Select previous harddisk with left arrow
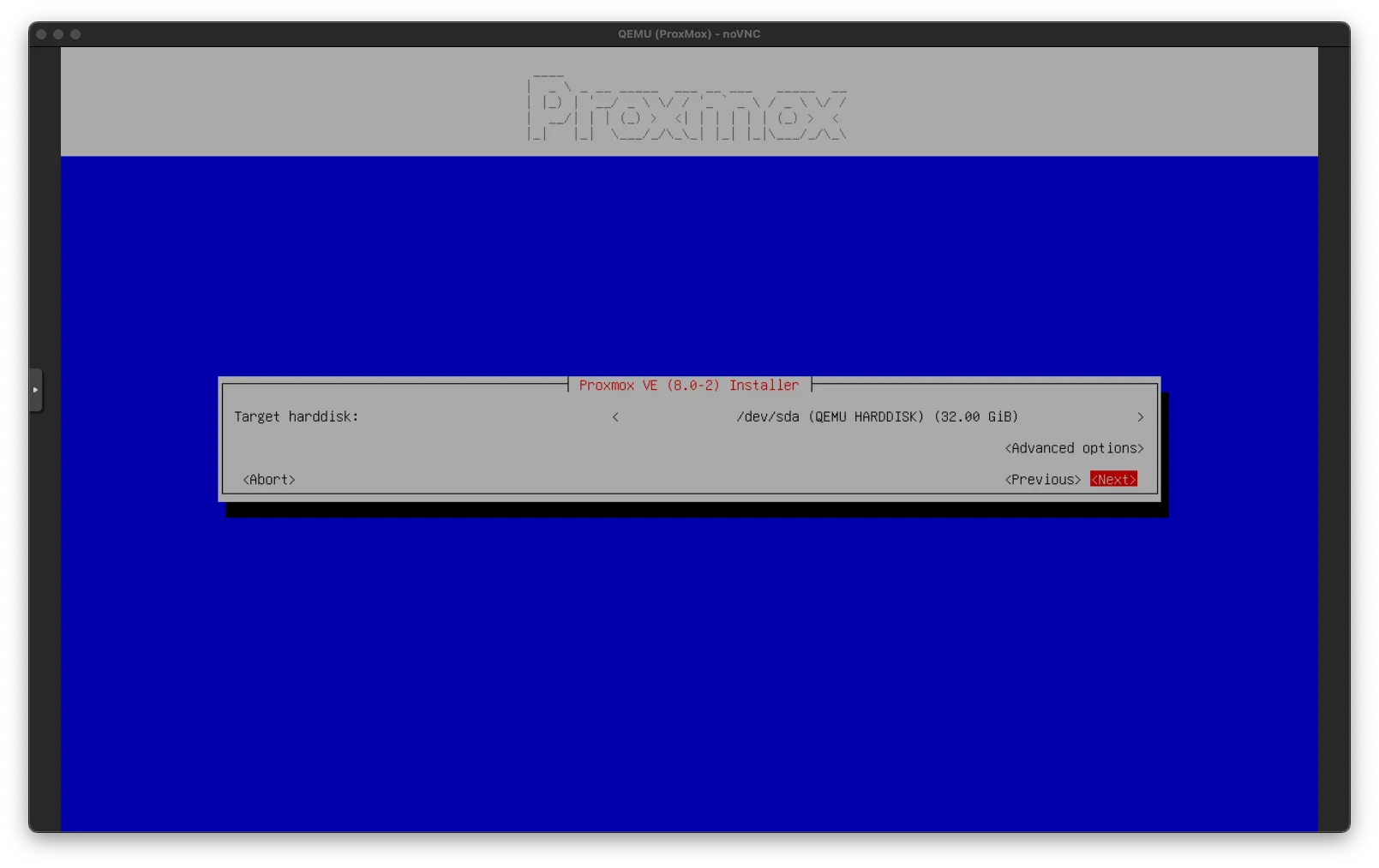The height and width of the screenshot is (868, 1379). click(615, 416)
